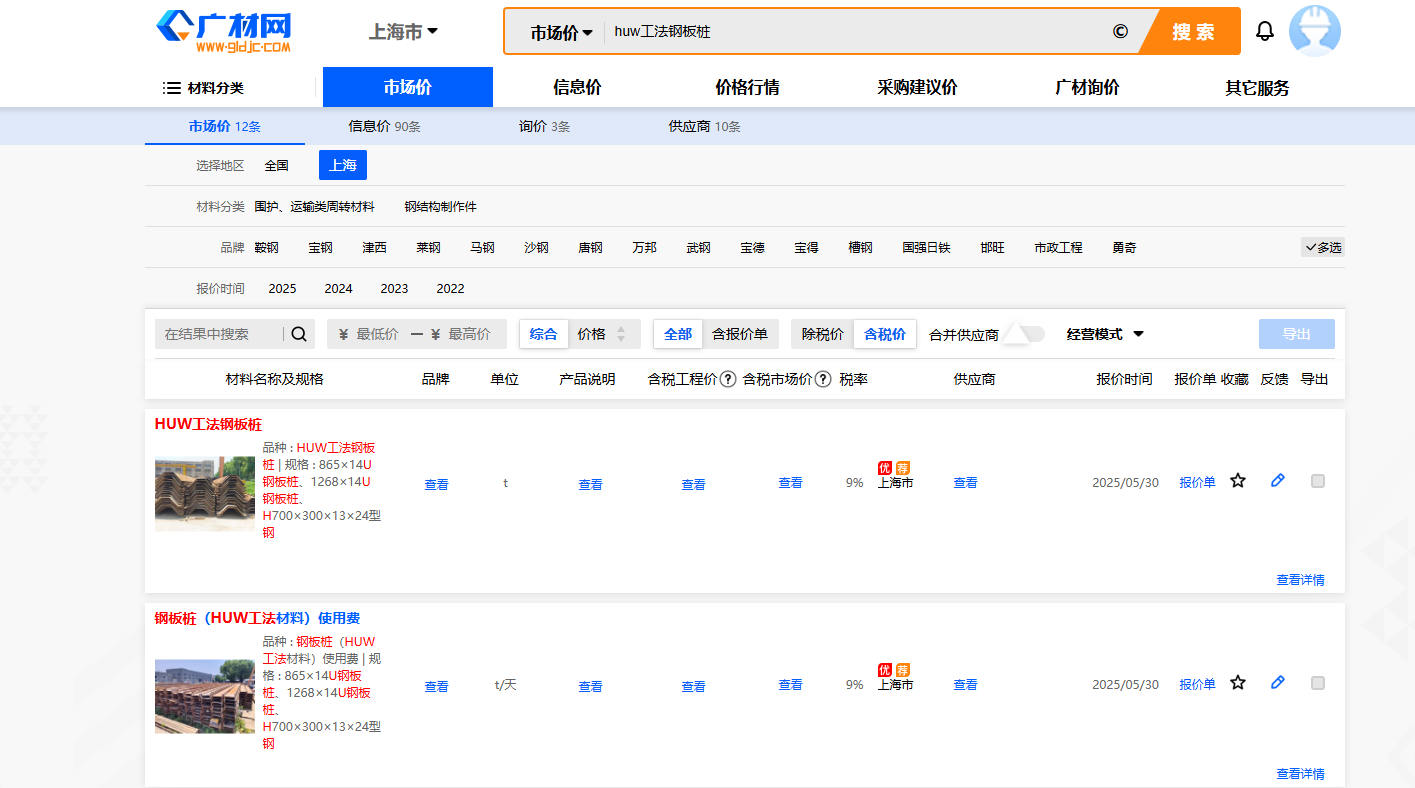Click the magnifier icon in result search
The width and height of the screenshot is (1415, 788).
(299, 334)
